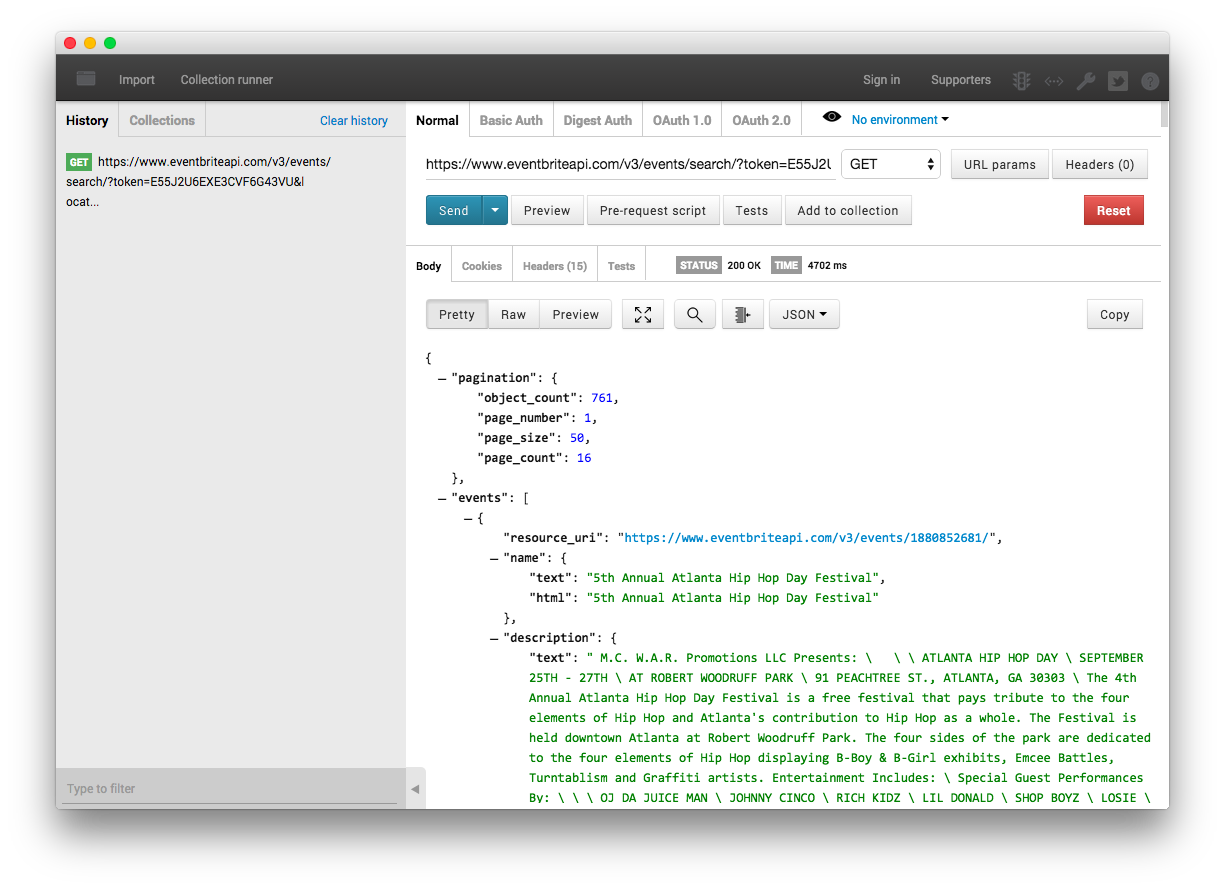Click the sidebar toggle icon in top bar
1225x889 pixels.
tap(86, 79)
